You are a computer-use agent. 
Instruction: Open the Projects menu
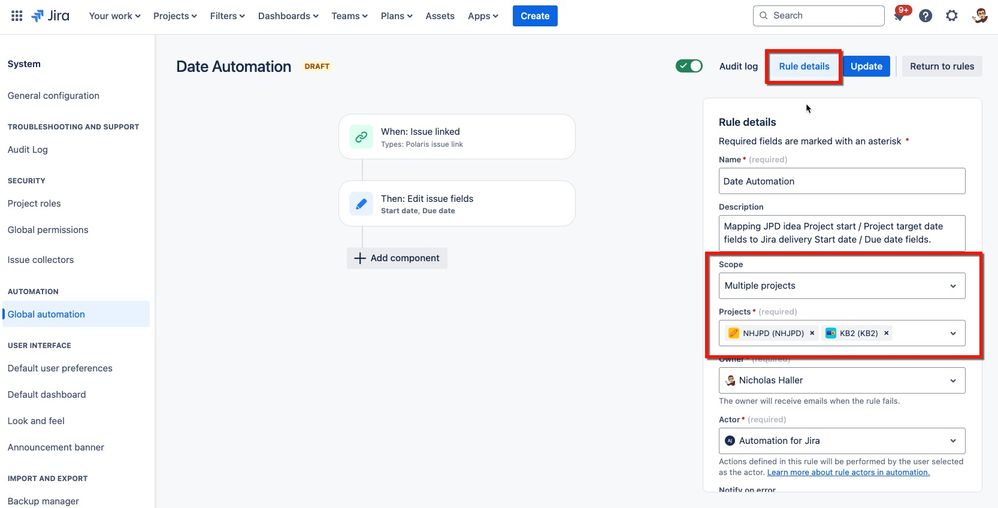(175, 16)
